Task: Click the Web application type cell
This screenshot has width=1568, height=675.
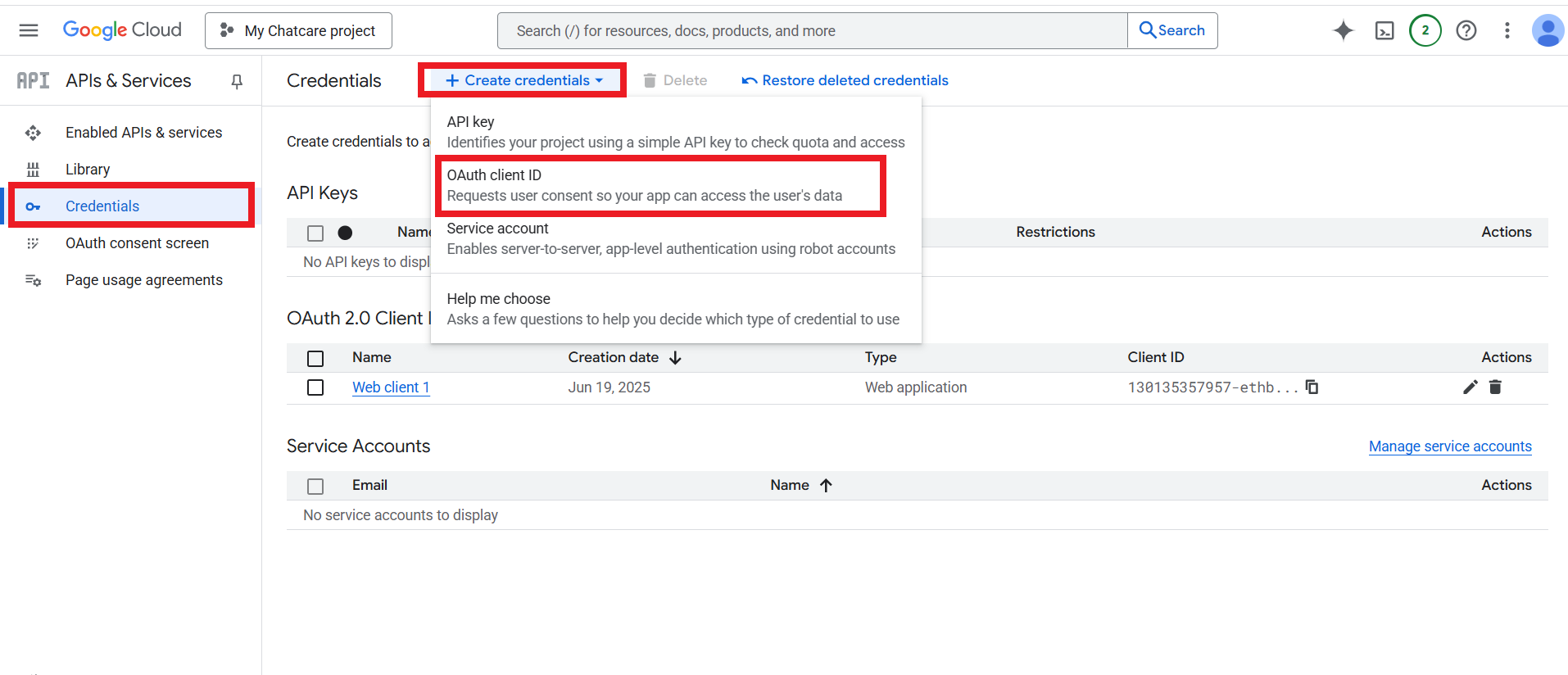Action: [x=916, y=387]
